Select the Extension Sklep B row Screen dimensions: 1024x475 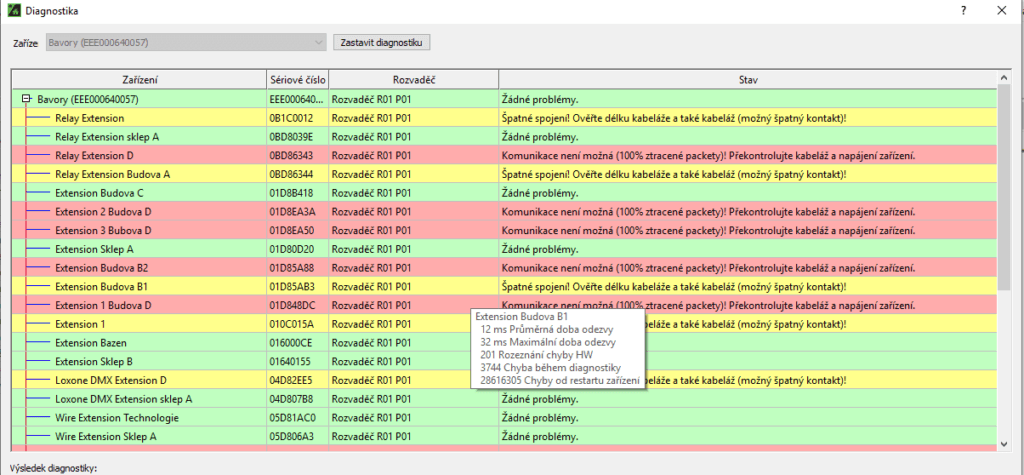505,361
